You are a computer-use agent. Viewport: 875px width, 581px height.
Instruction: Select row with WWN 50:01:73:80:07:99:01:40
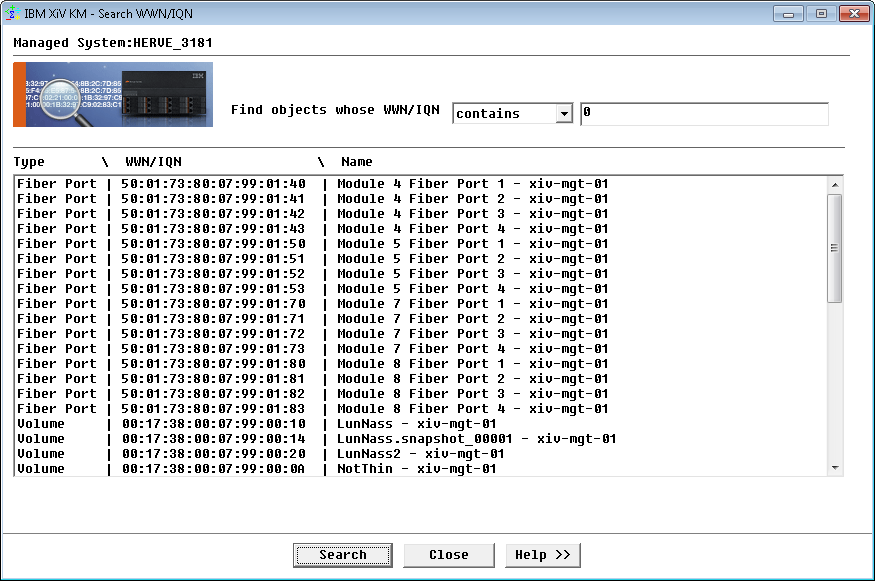(421, 184)
